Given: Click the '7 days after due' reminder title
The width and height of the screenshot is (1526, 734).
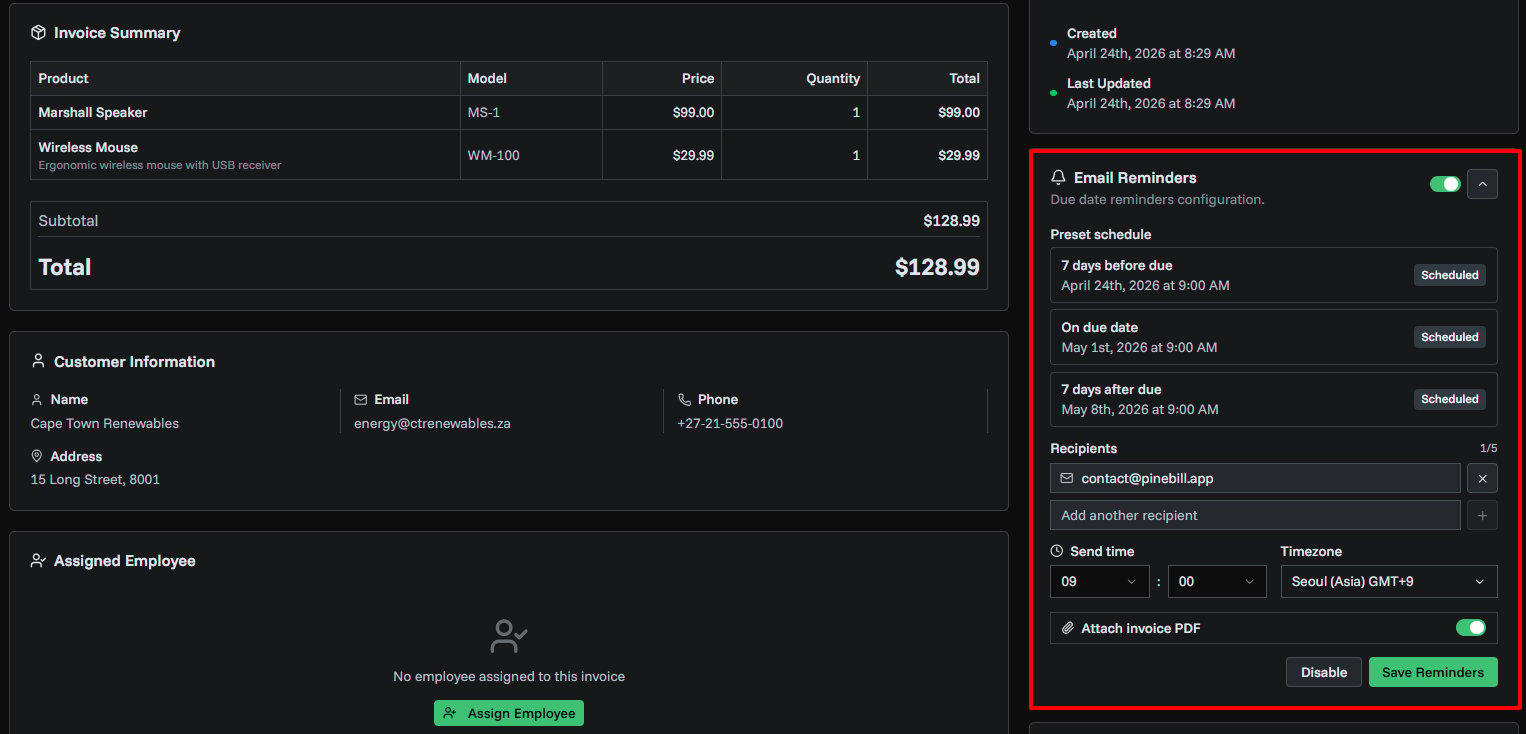Looking at the screenshot, I should [x=1111, y=389].
